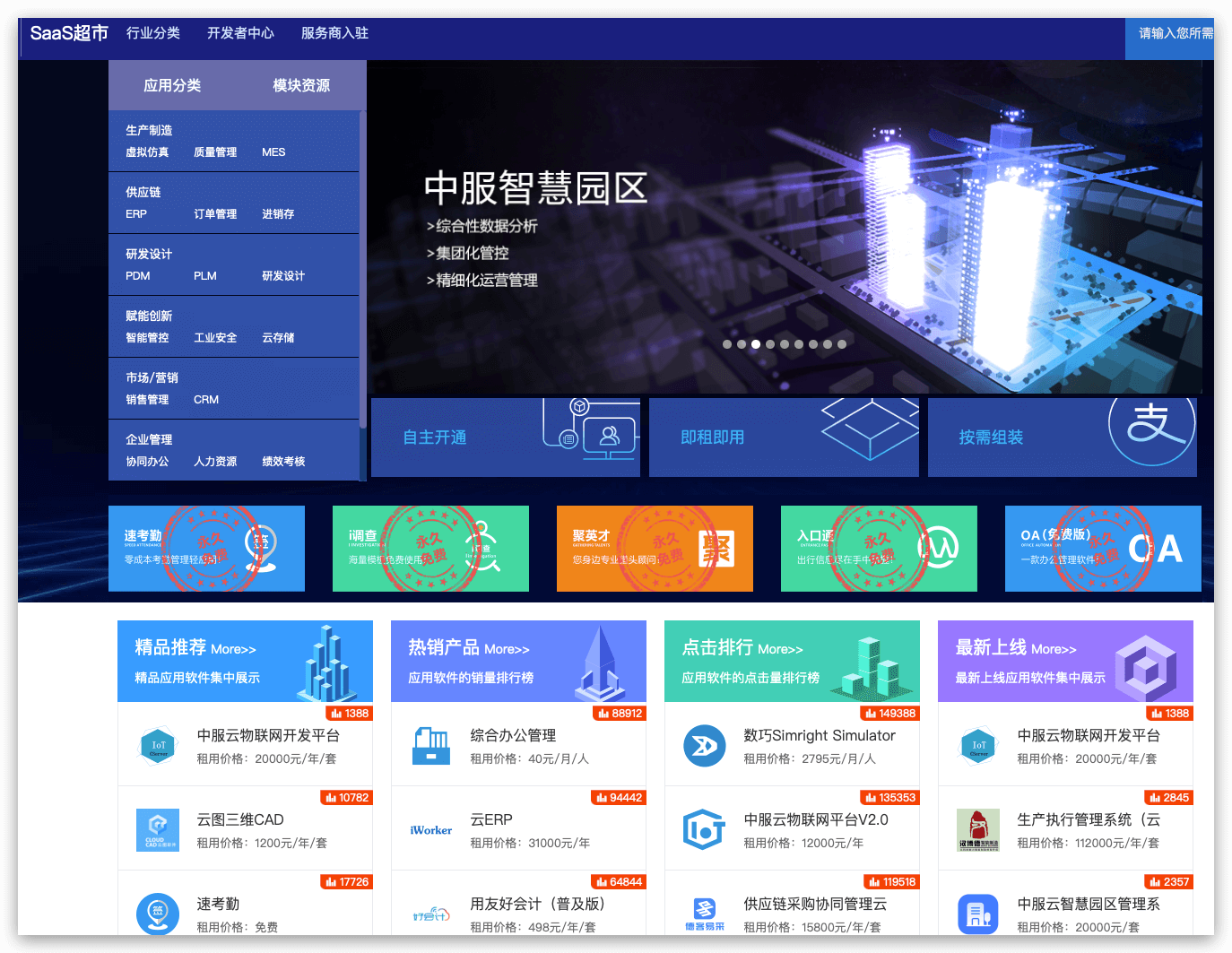Select PLM subcategory
This screenshot has width=1232, height=953.
(205, 276)
